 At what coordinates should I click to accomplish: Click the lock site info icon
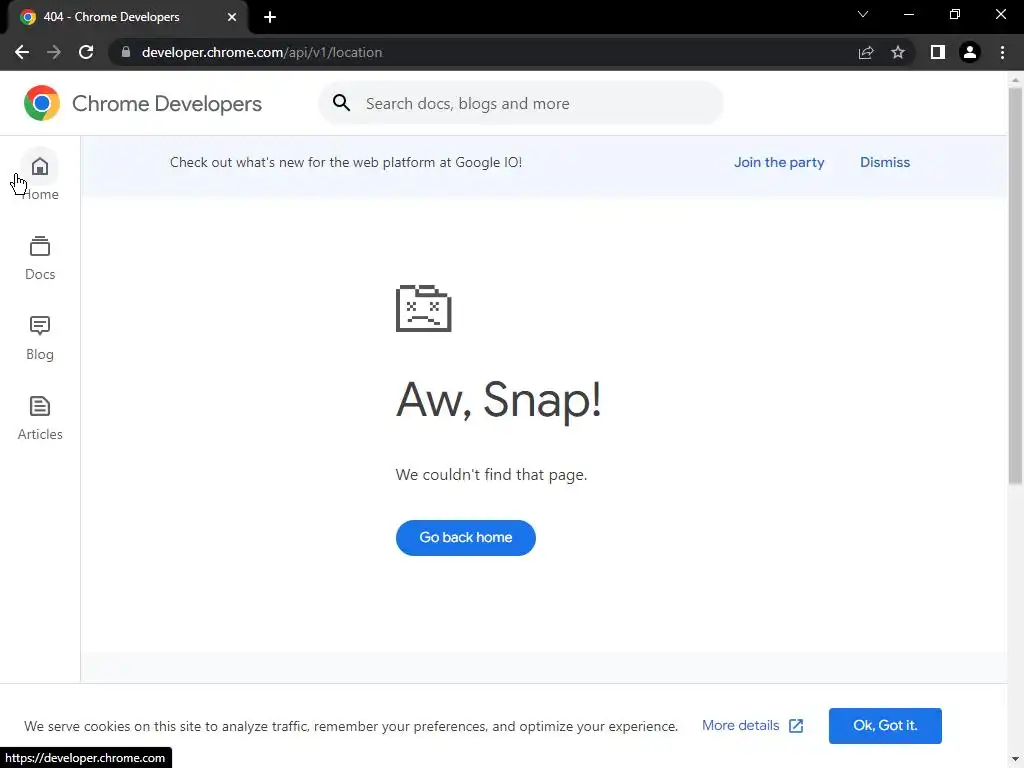(x=126, y=52)
